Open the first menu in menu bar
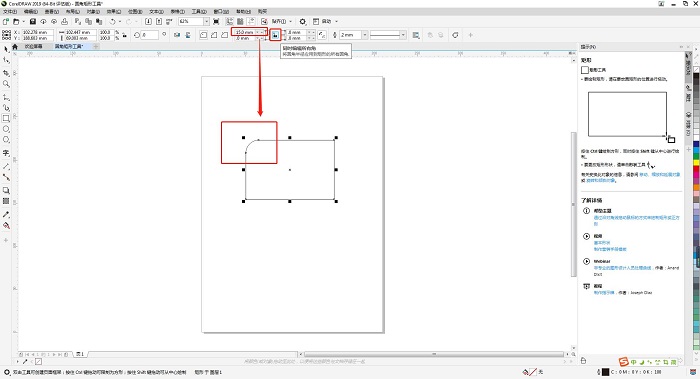Viewport: 700px width, 379px height. point(10,11)
